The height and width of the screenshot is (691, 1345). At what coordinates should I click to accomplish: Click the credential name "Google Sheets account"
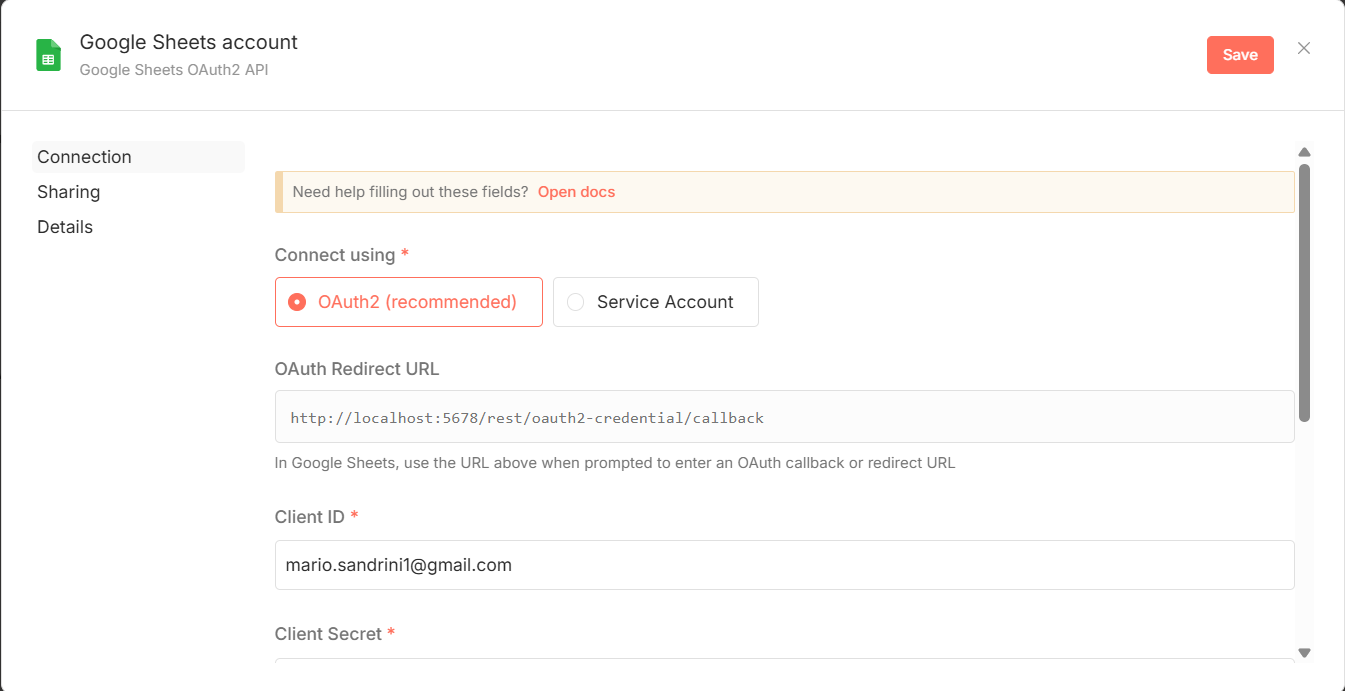(x=189, y=42)
